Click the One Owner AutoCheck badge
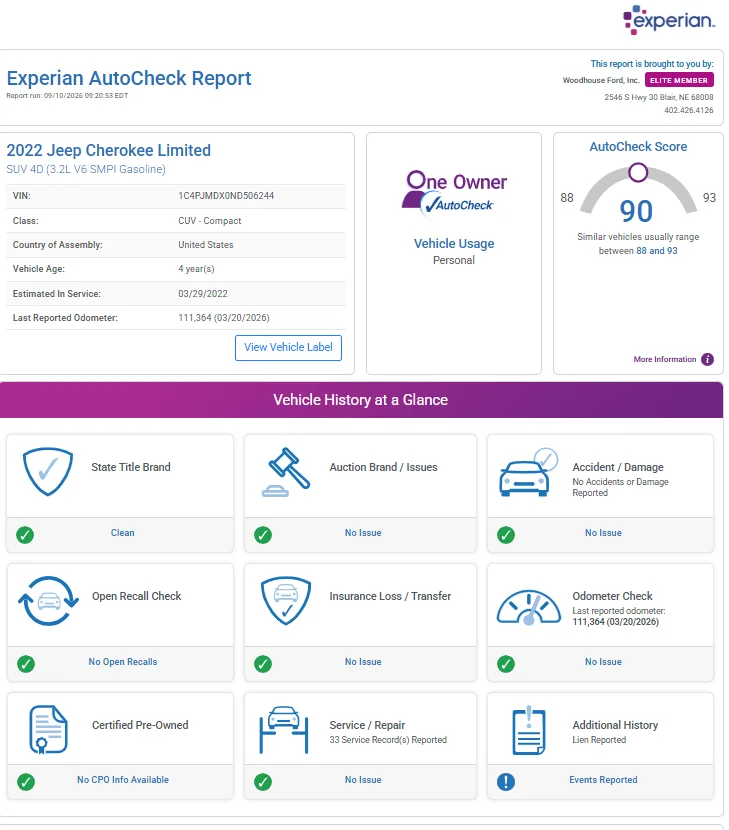The image size is (729, 830). pos(454,193)
